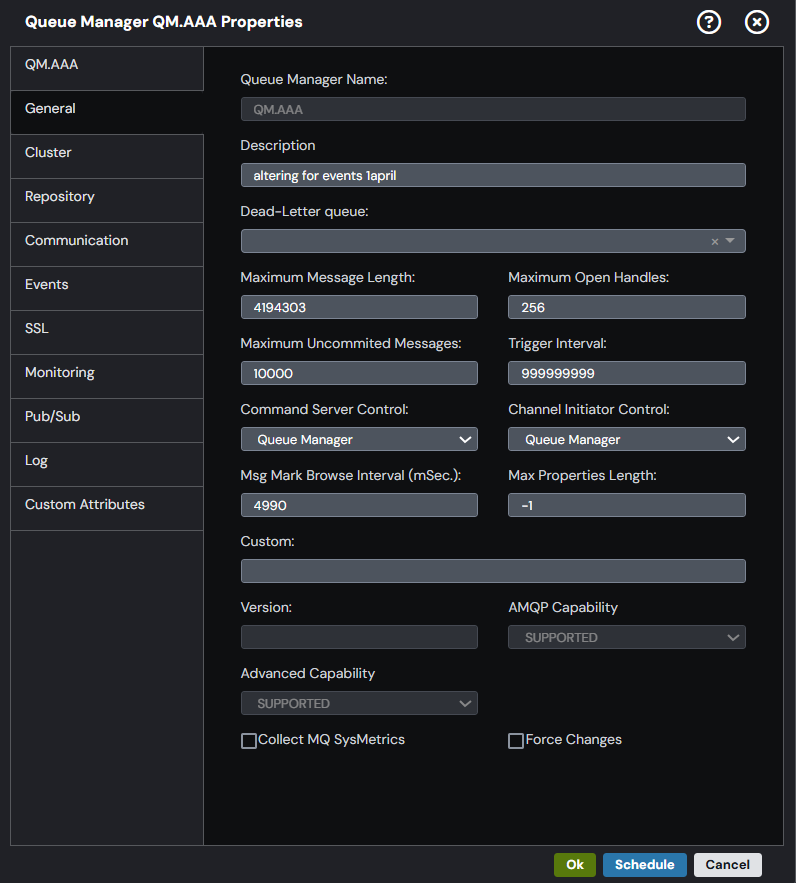Enable Collect MQ SysMetrics checkbox
The width and height of the screenshot is (796, 883).
pos(249,741)
